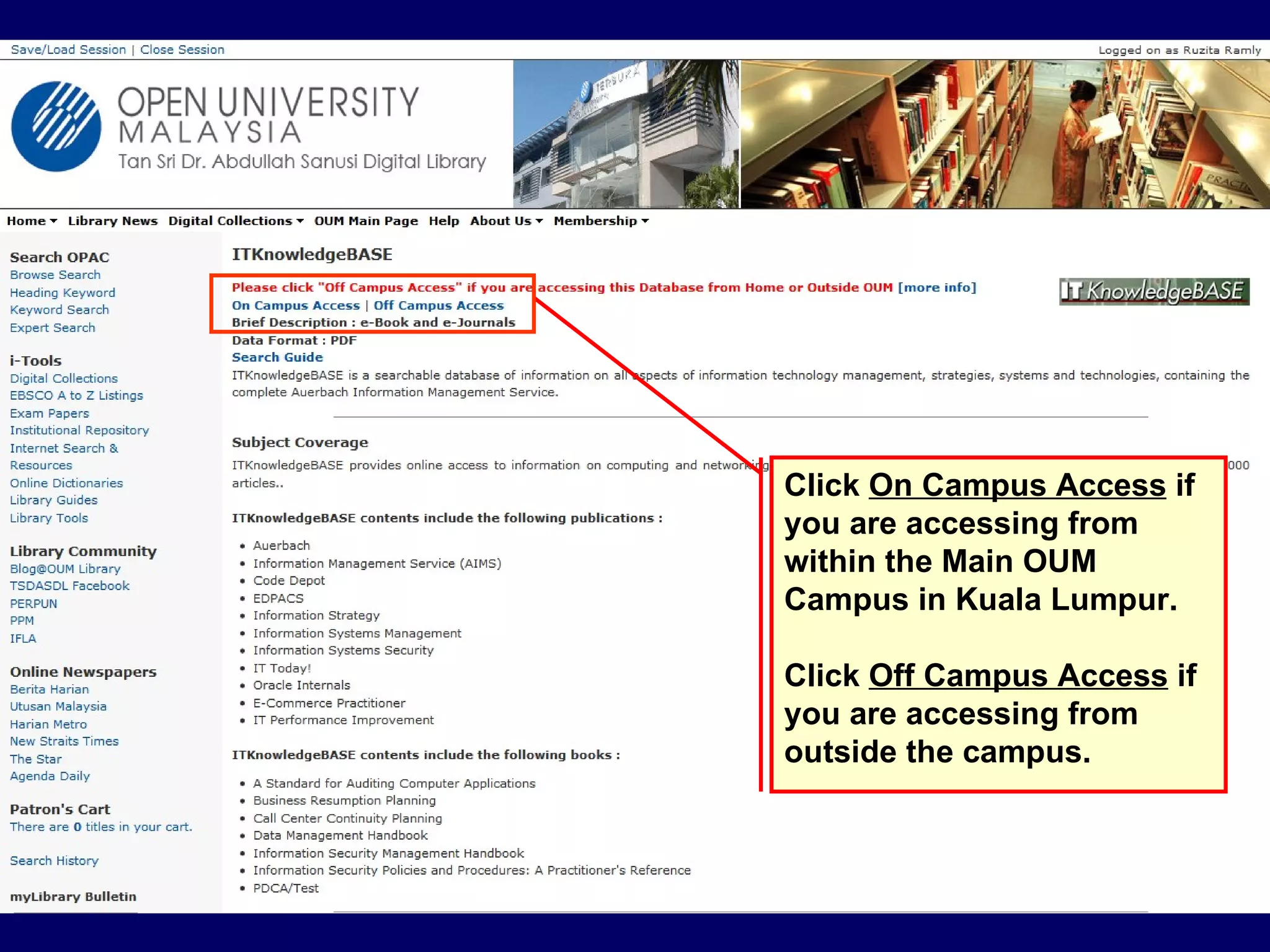Open Berita Harian newspaper link
Image resolution: width=1270 pixels, height=952 pixels.
(x=50, y=689)
